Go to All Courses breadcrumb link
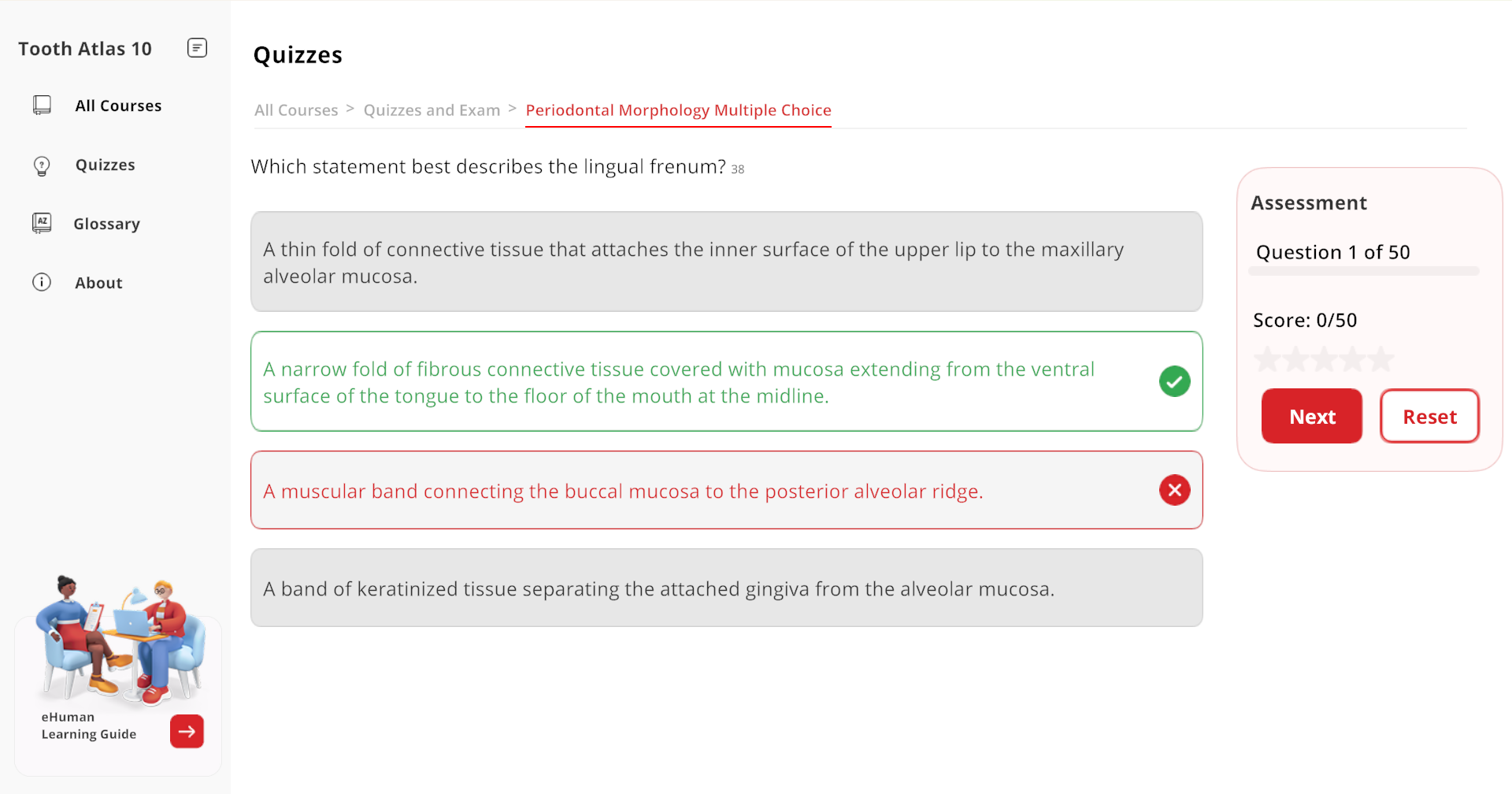1512x794 pixels. pyautogui.click(x=296, y=110)
